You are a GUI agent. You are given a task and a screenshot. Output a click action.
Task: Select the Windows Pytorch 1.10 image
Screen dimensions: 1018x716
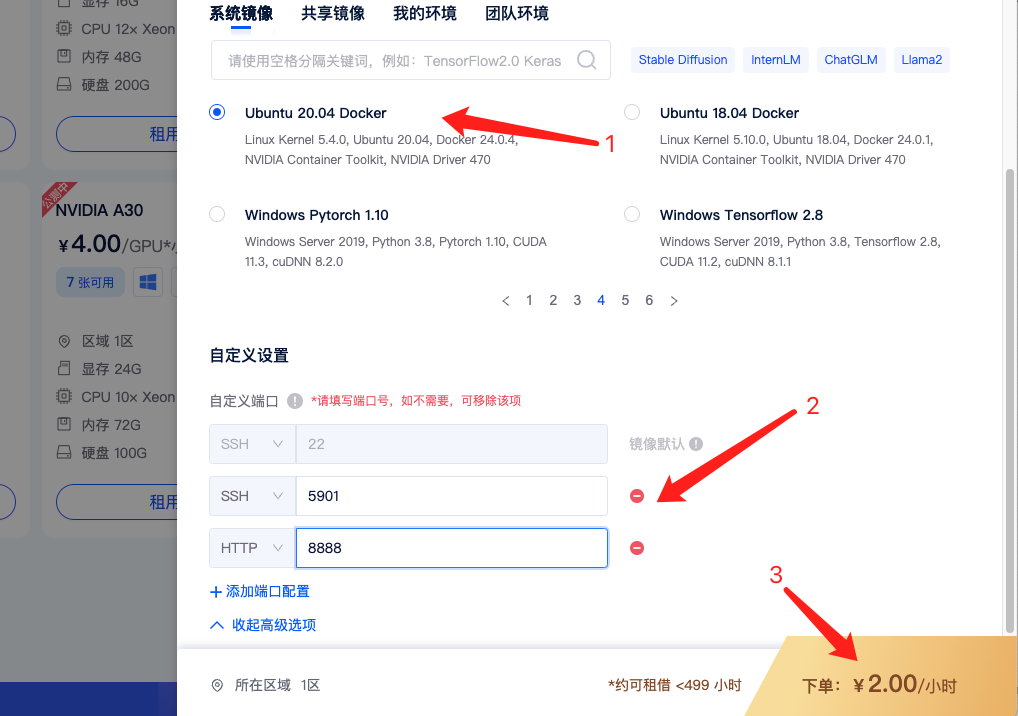click(x=217, y=214)
